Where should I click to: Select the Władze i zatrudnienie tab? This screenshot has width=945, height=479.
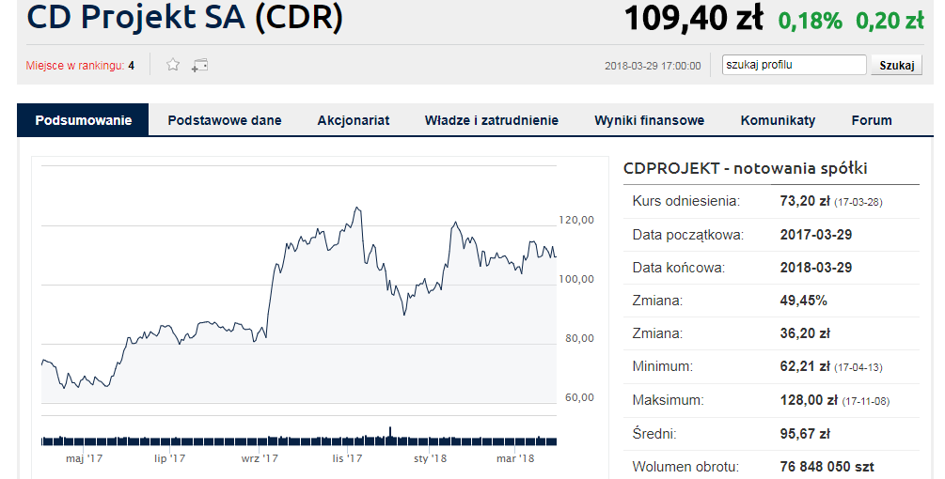[492, 121]
